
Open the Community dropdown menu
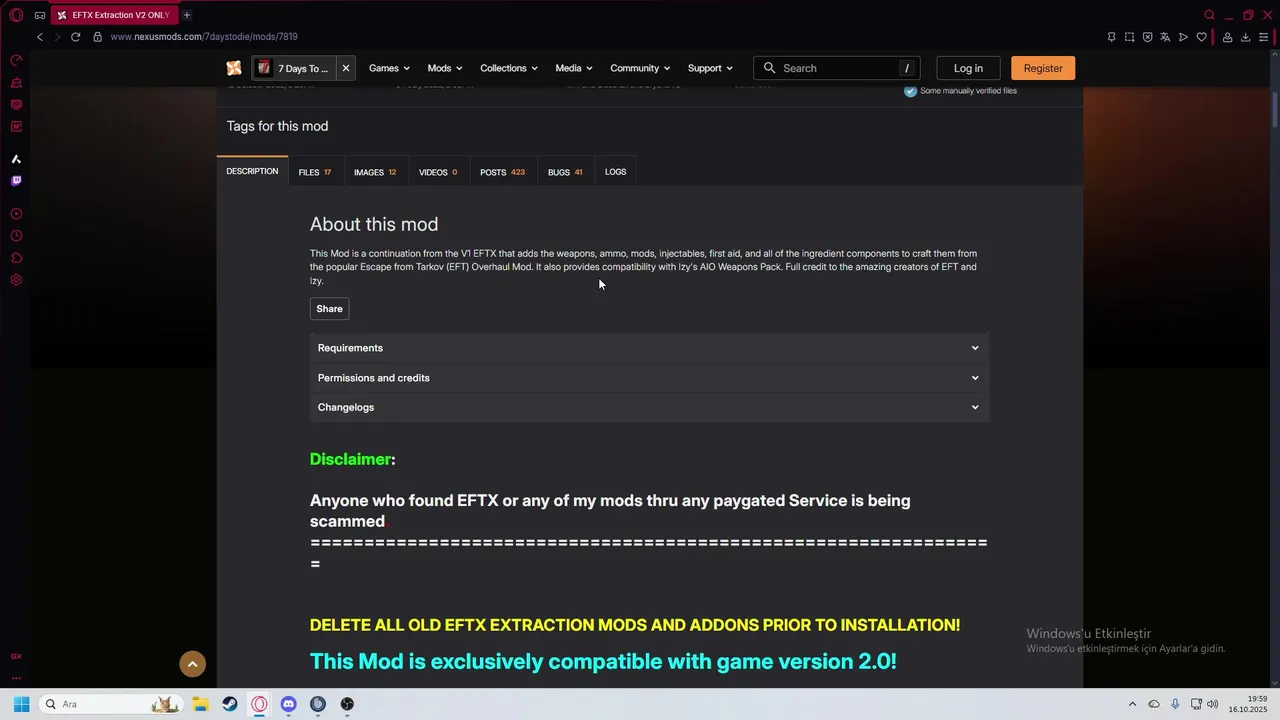pyautogui.click(x=640, y=68)
